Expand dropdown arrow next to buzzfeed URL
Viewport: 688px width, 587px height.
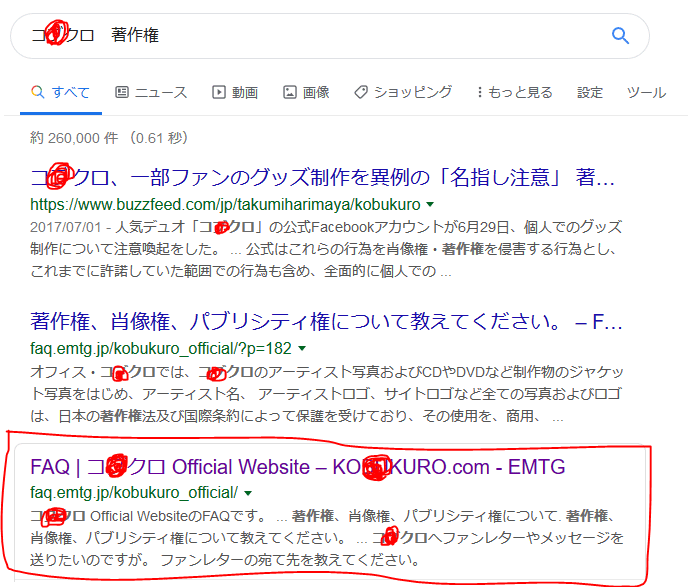(x=430, y=204)
